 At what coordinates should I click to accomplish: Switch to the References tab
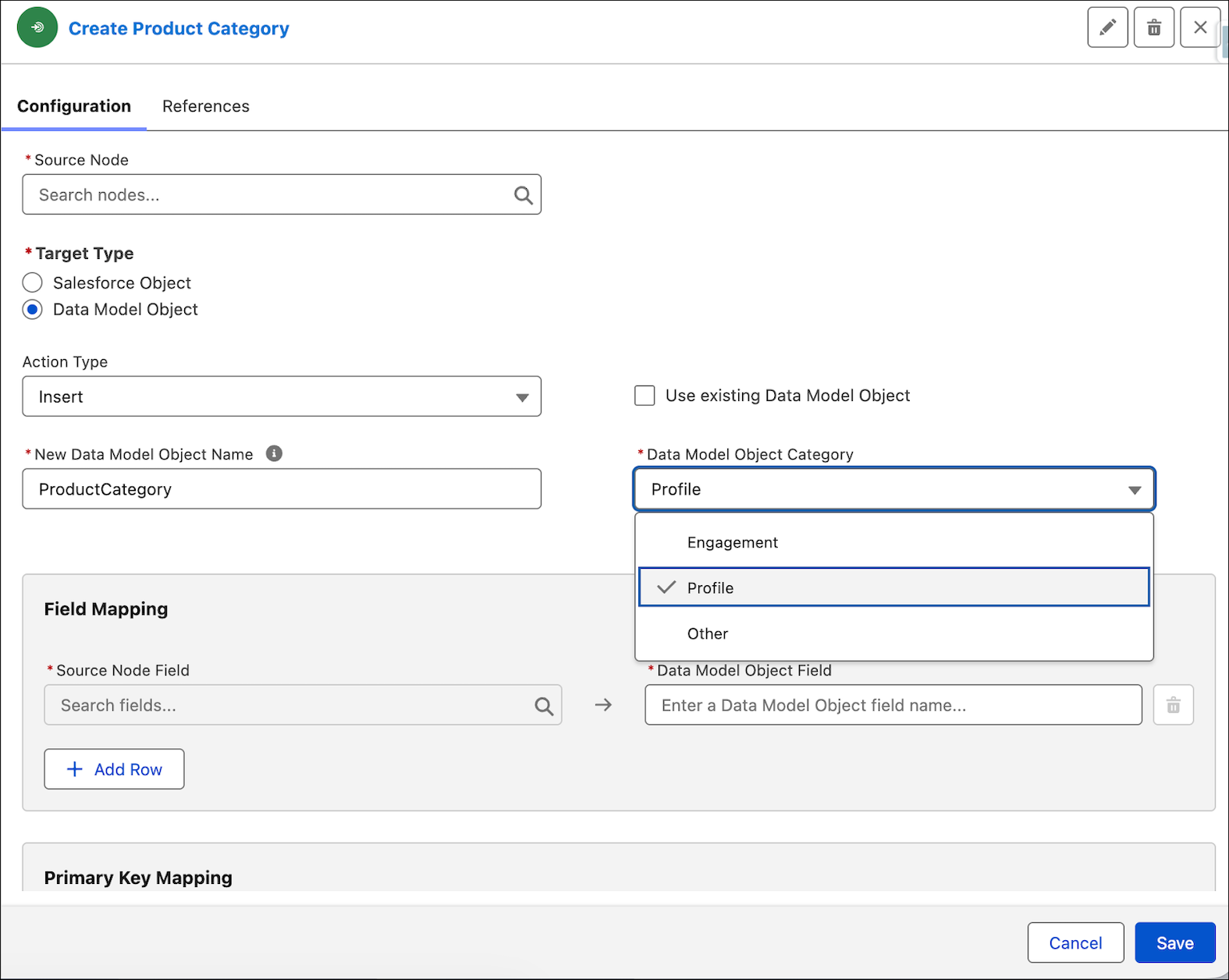point(206,106)
